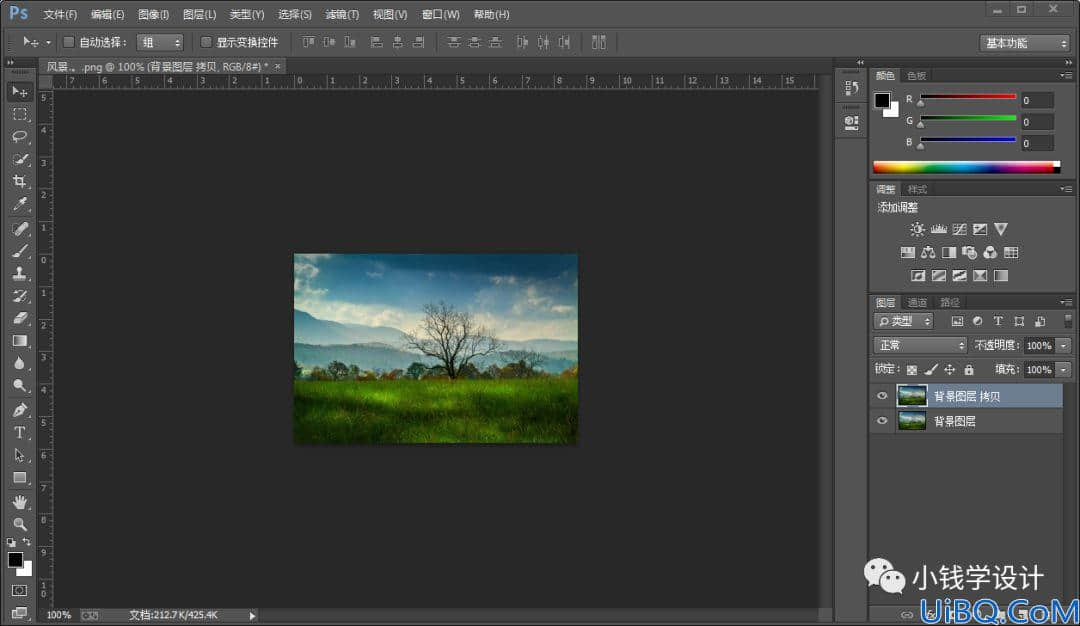The width and height of the screenshot is (1080, 626).
Task: Align top edges of layers
Action: click(x=309, y=43)
